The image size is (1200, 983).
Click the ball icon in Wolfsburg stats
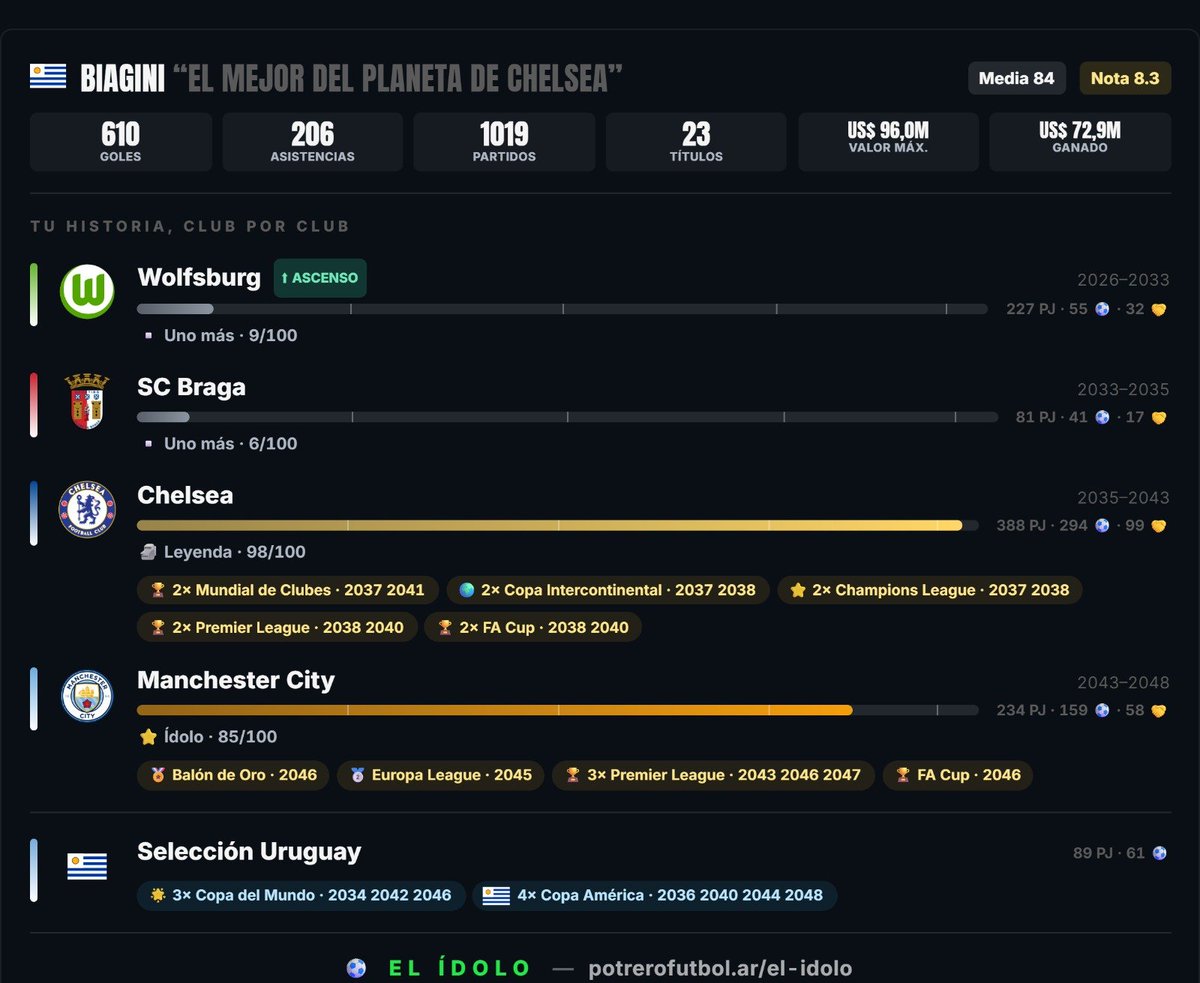click(1103, 309)
